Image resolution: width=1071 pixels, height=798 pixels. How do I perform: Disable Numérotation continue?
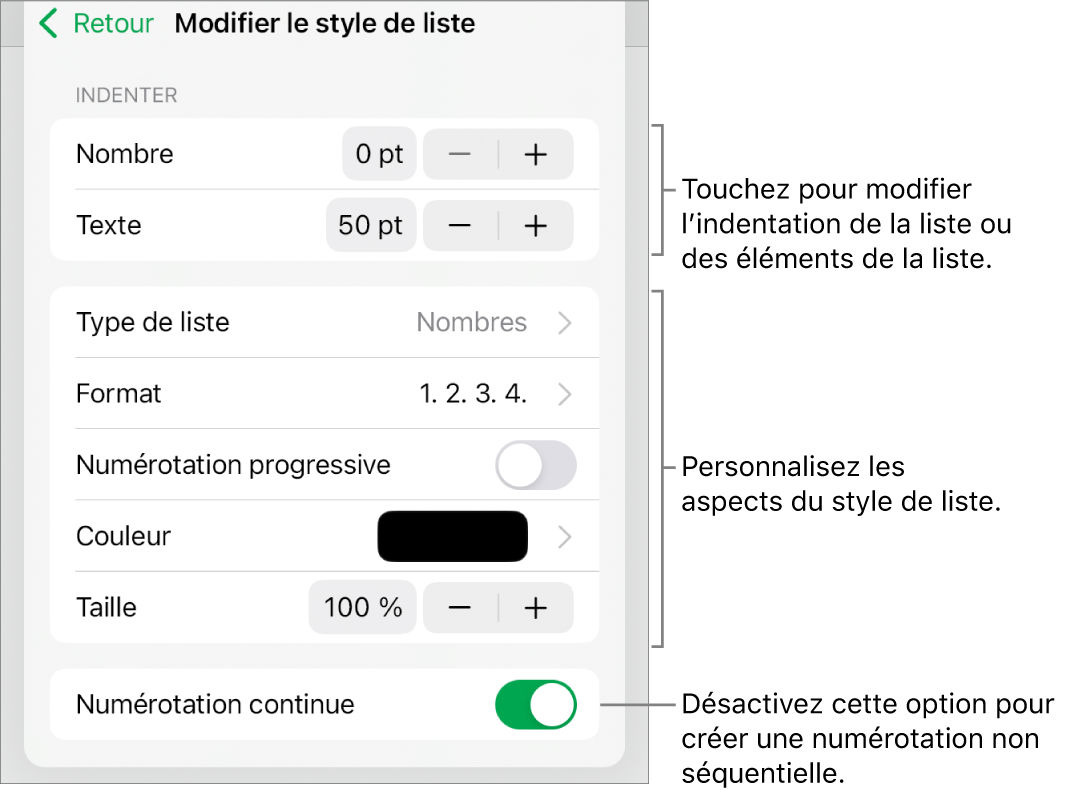tap(535, 704)
